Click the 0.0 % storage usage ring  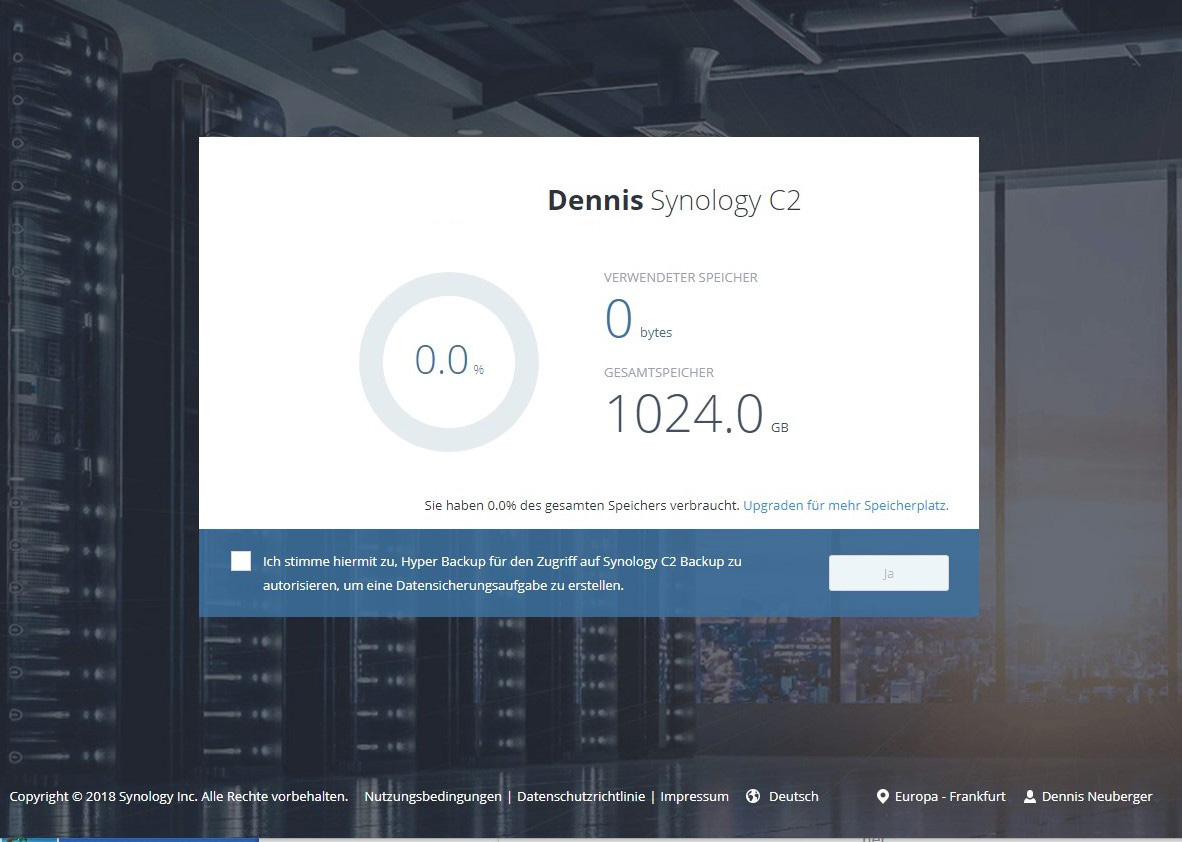click(449, 362)
